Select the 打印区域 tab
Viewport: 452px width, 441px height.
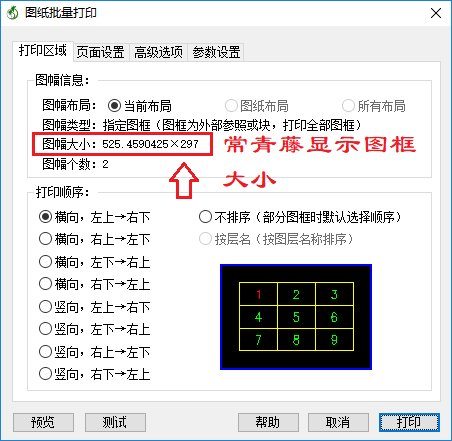(43, 51)
